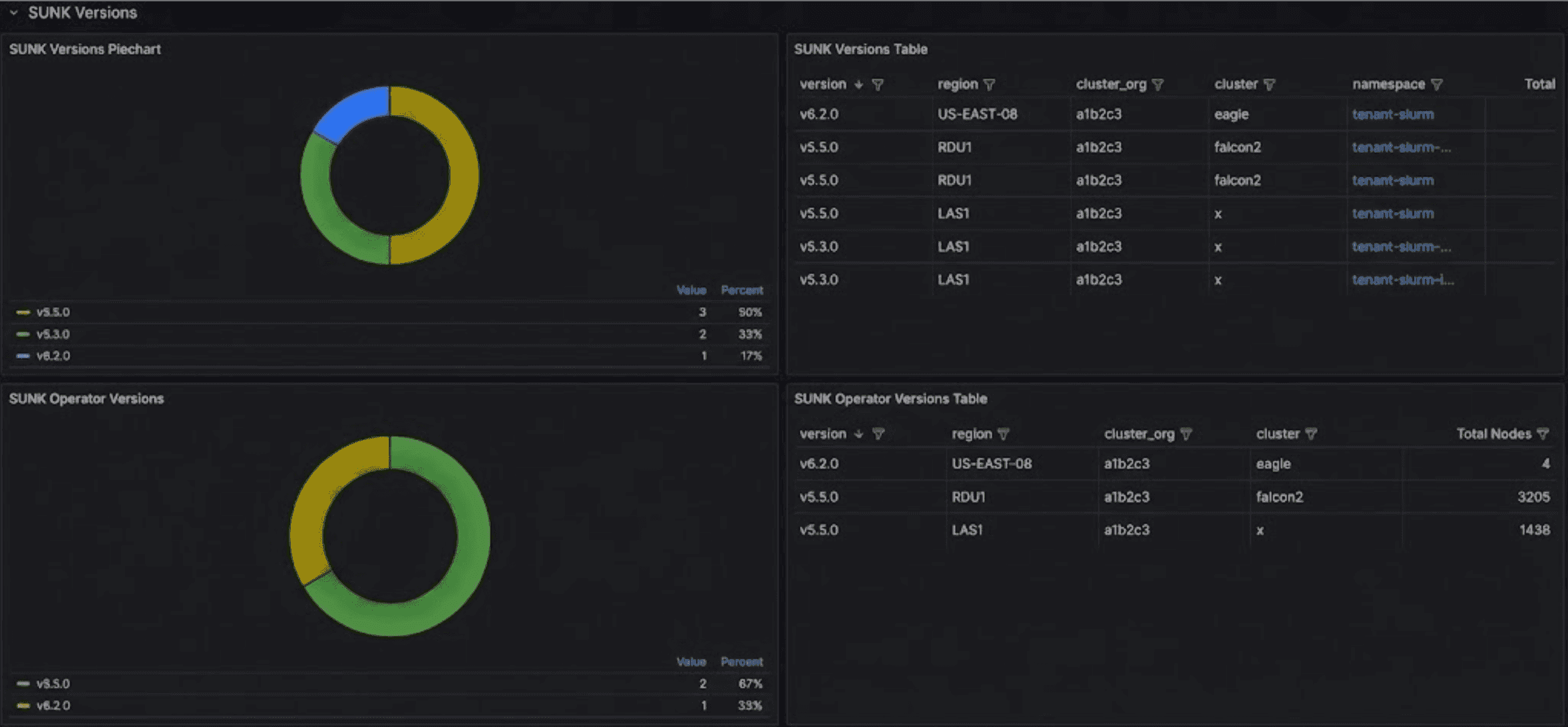The height and width of the screenshot is (727, 1568).
Task: Toggle v5.5.0 series in Operator Versions legend
Action: click(53, 684)
